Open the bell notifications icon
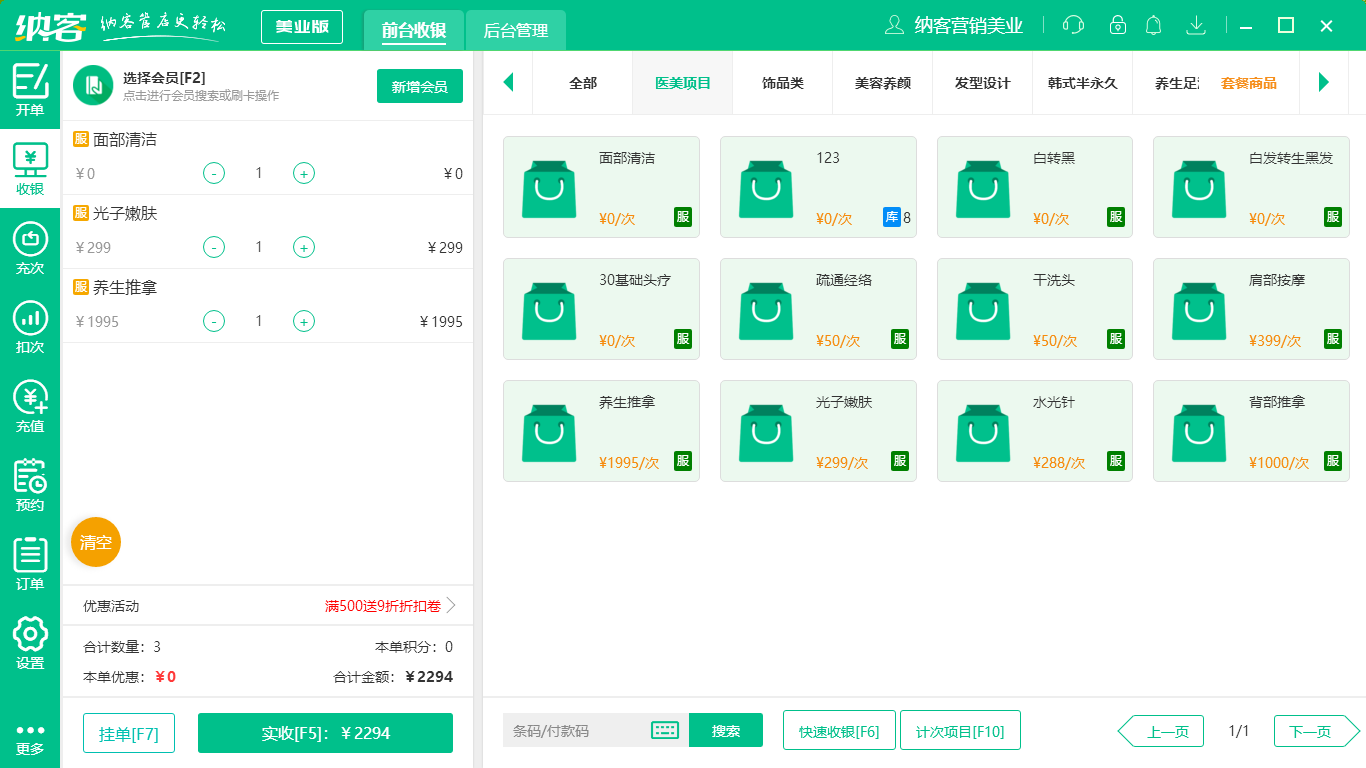Viewport: 1366px width, 768px height. pos(1153,25)
